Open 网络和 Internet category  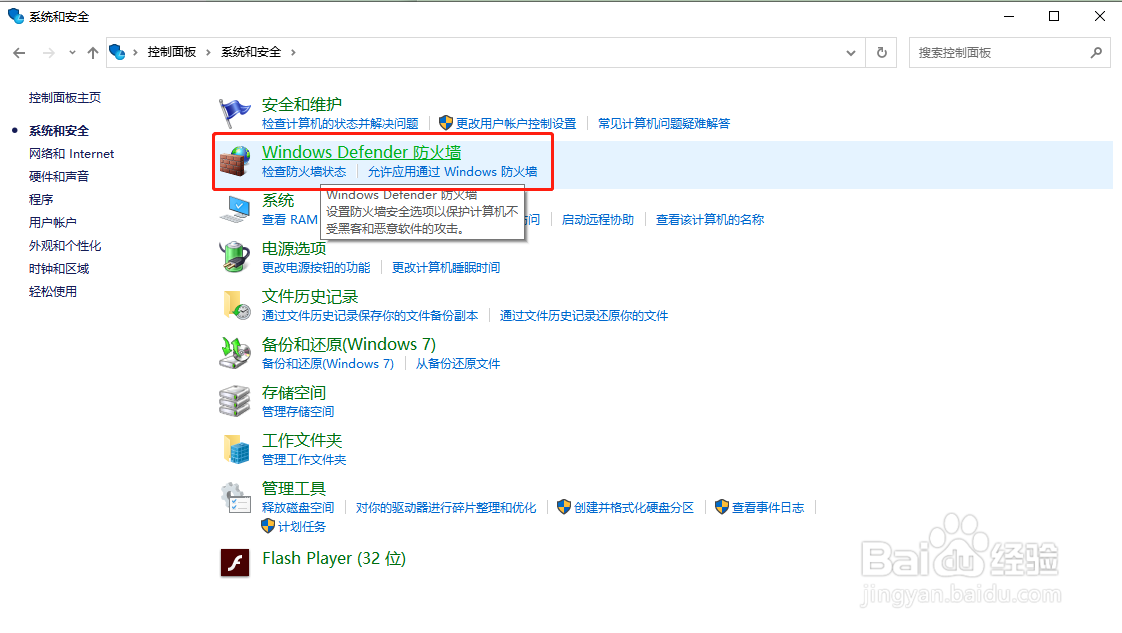[72, 154]
